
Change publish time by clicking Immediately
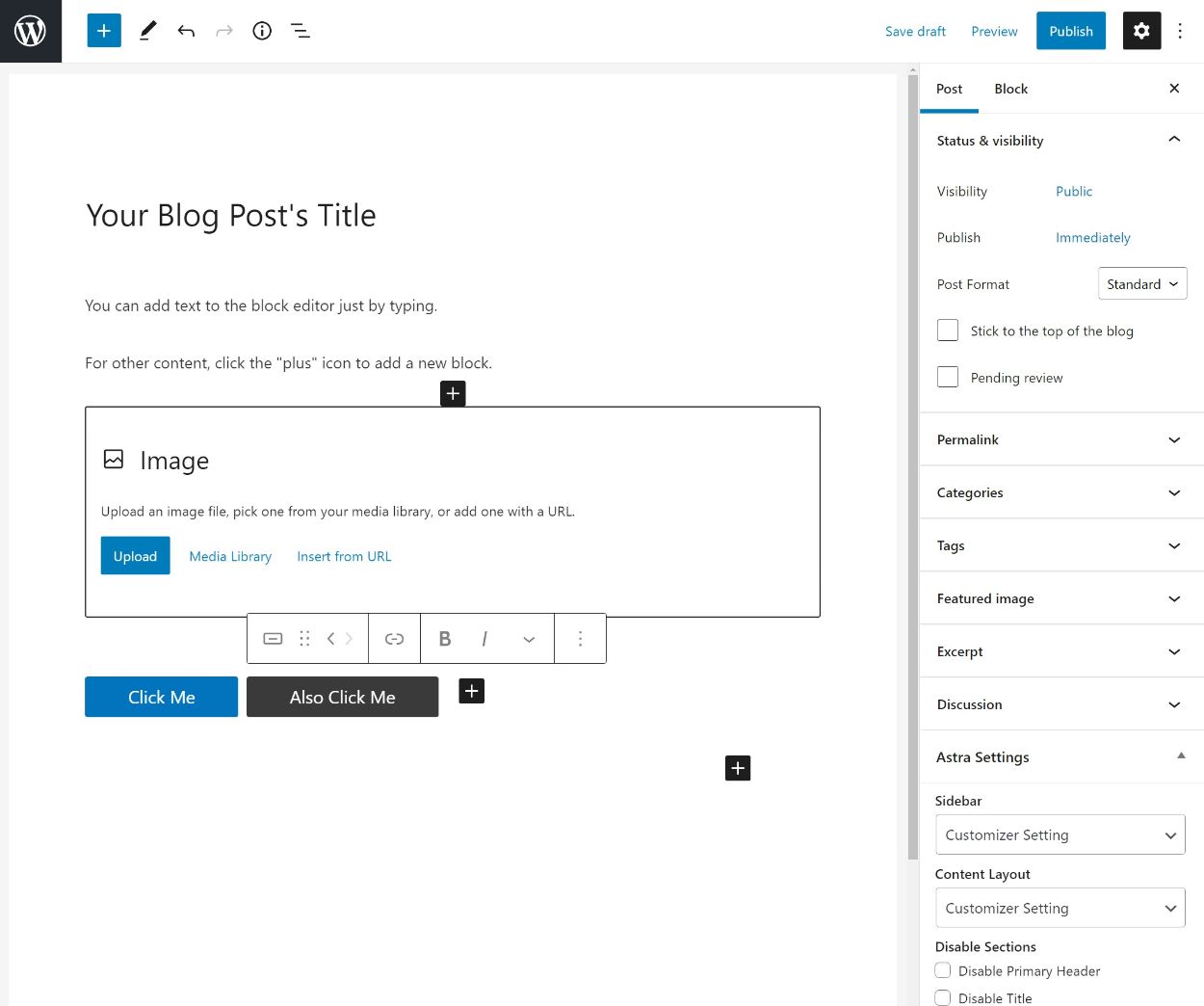tap(1093, 237)
